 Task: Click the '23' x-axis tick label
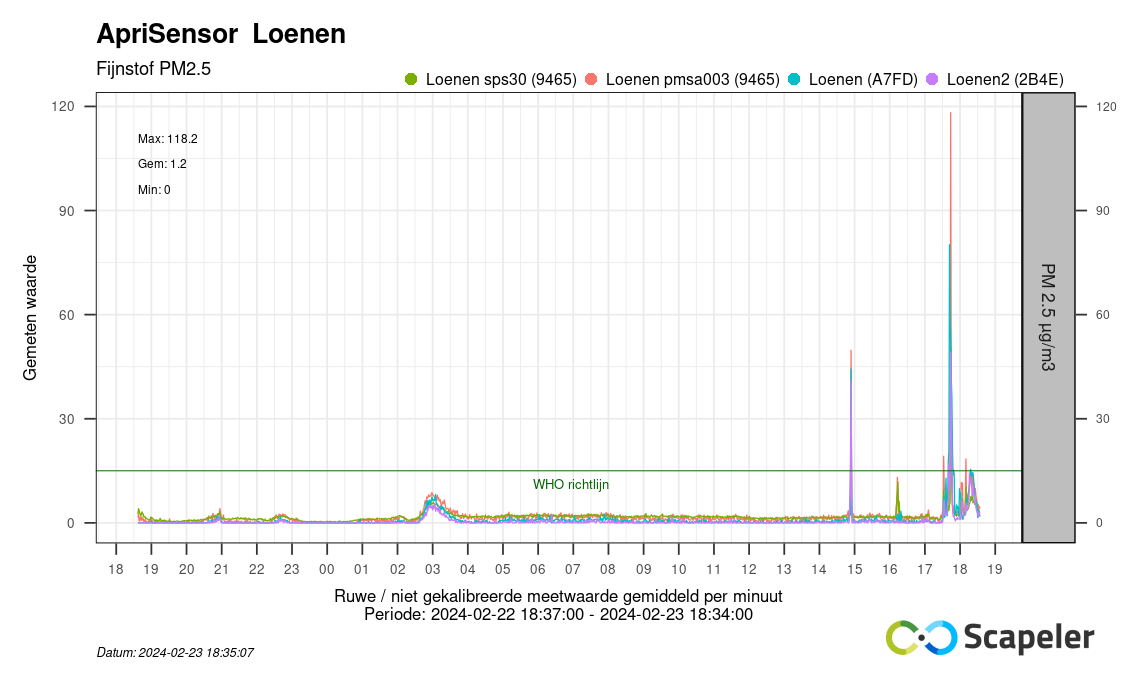(292, 570)
